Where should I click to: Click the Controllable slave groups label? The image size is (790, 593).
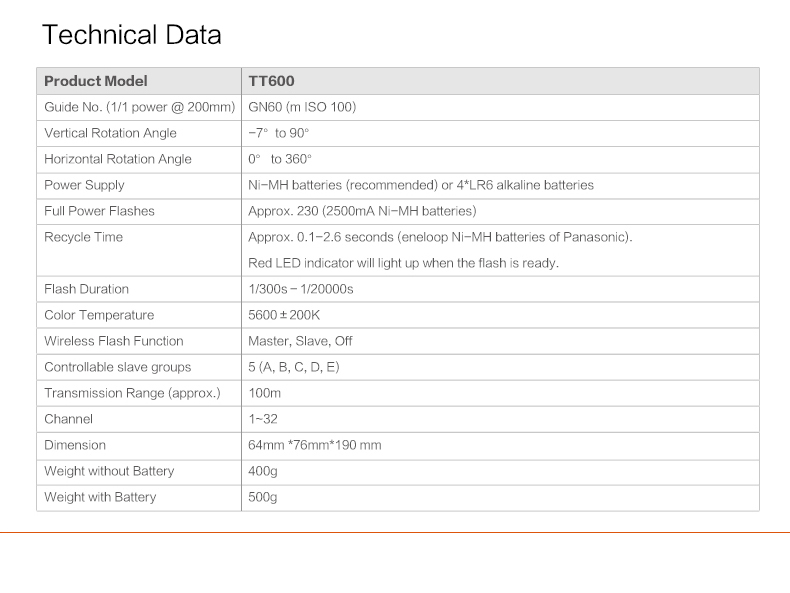click(117, 367)
